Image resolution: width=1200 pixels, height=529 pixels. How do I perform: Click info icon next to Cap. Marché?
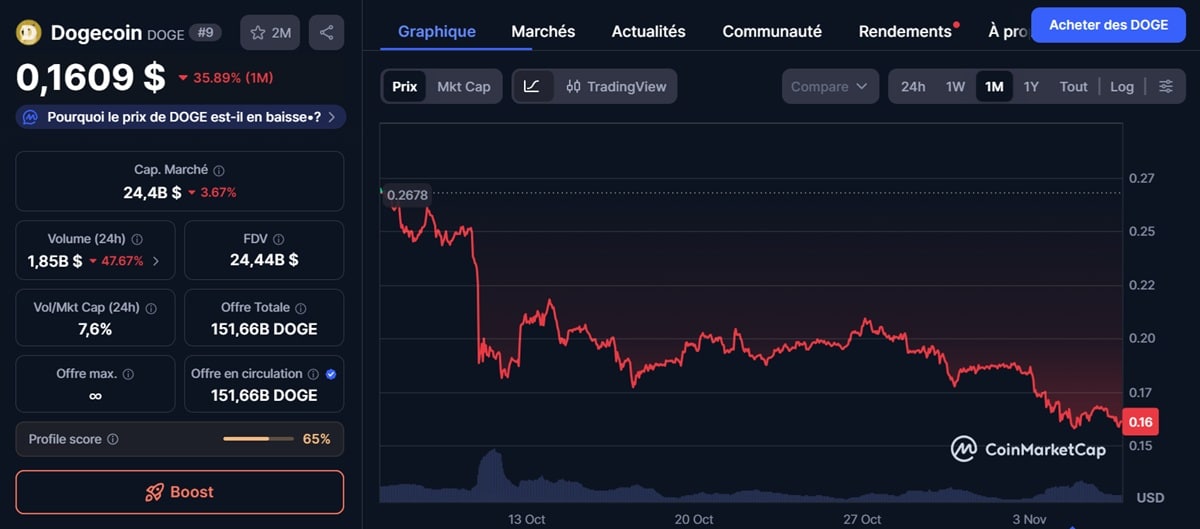point(219,171)
